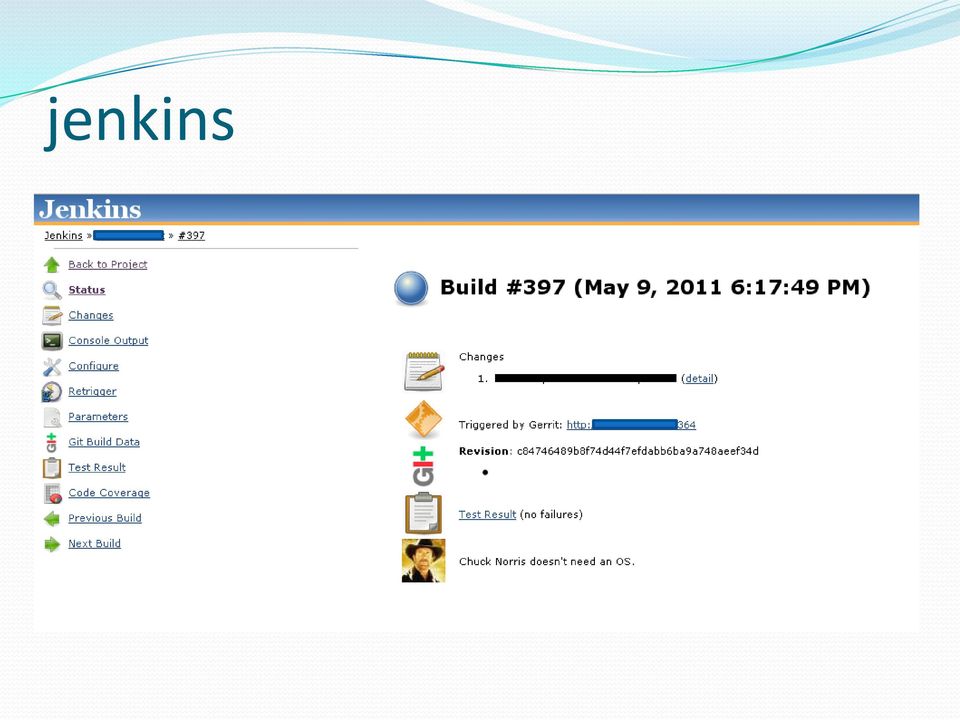
Task: Open the Parameters link
Action: (98, 417)
